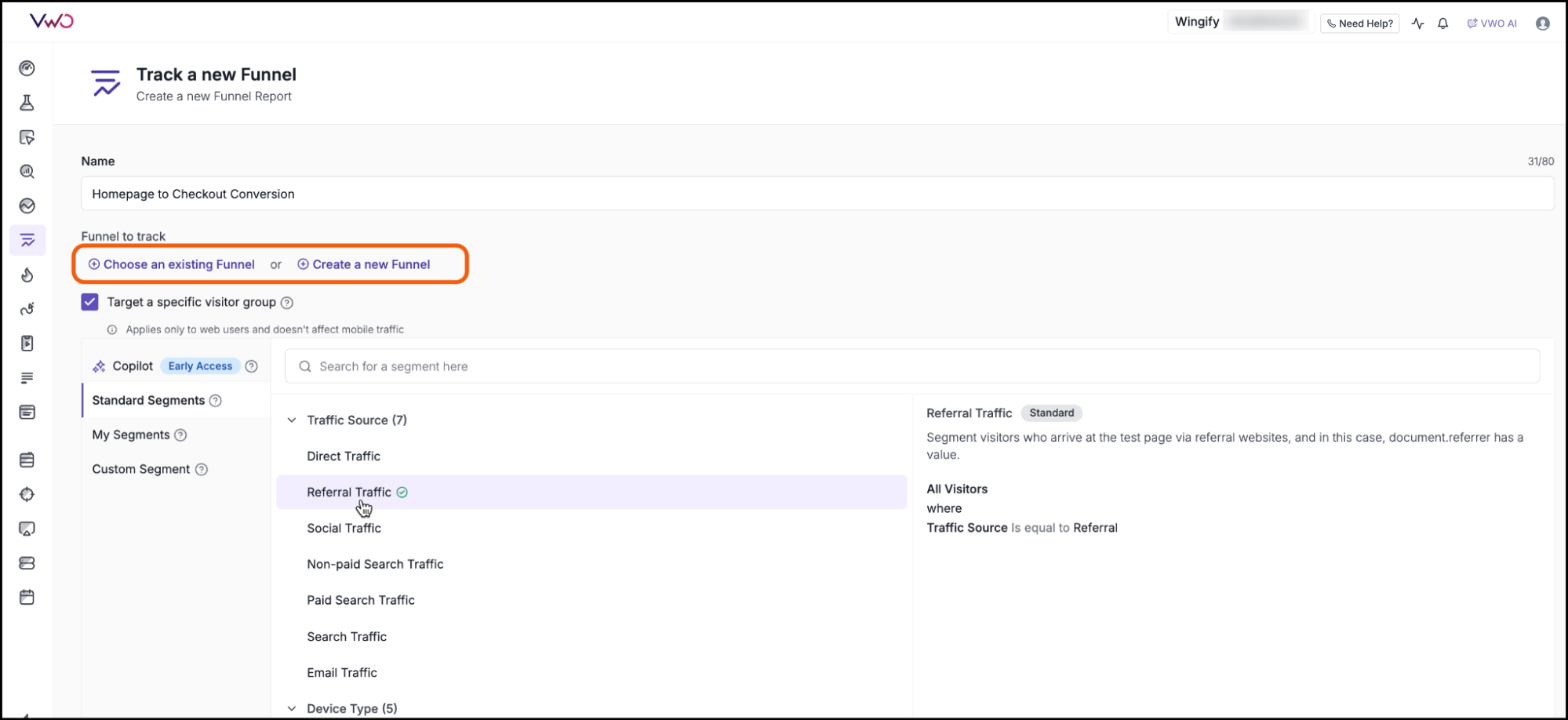
Task: Open the Heatmaps flame icon in sidebar
Action: (27, 275)
